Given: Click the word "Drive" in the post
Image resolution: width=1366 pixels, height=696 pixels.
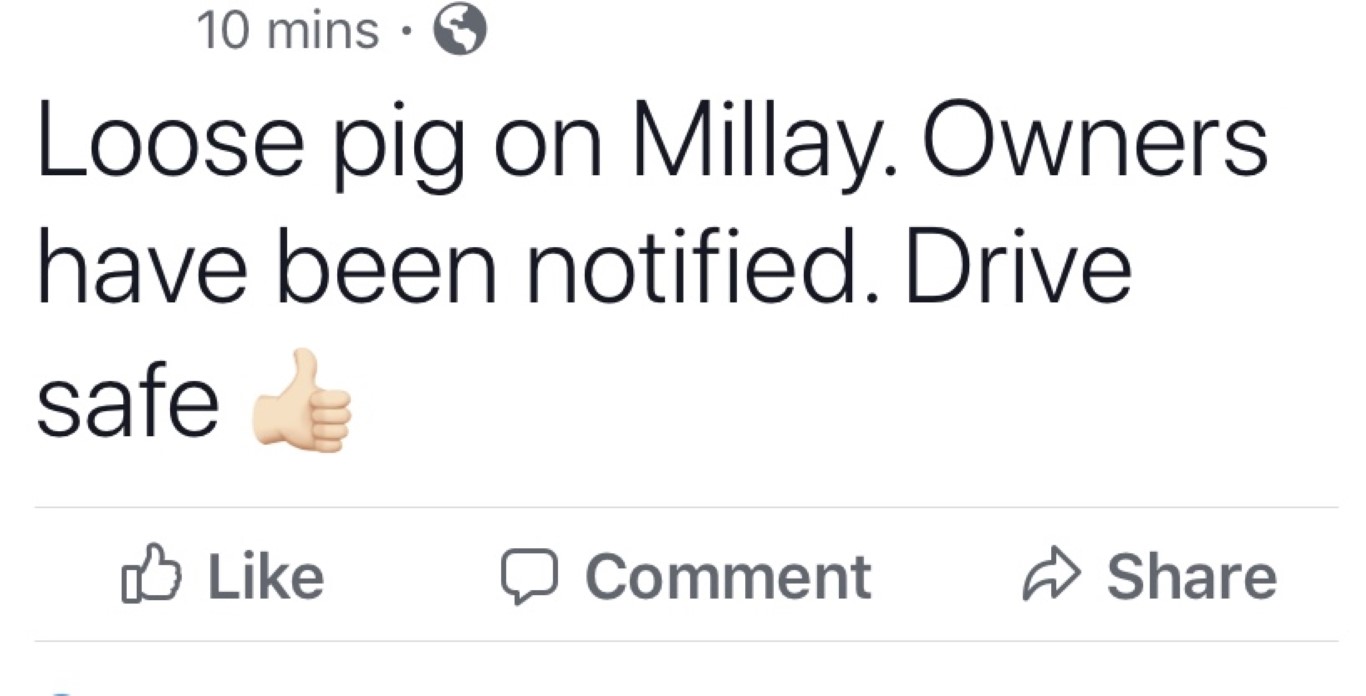Looking at the screenshot, I should [x=1019, y=273].
